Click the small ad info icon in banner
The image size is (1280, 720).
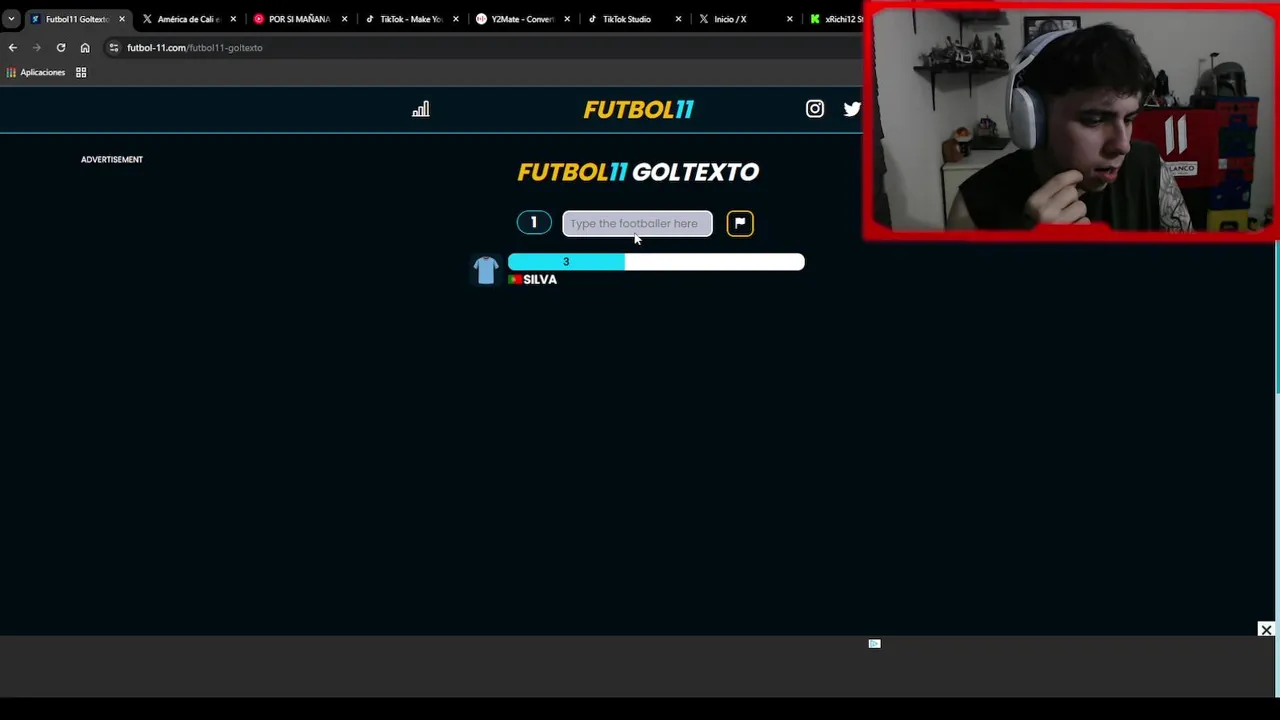(874, 644)
